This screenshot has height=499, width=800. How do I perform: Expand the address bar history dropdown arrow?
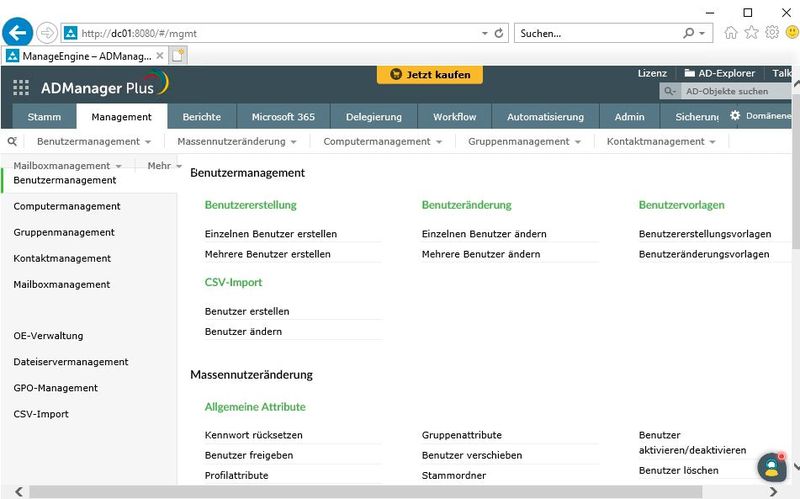coord(485,33)
